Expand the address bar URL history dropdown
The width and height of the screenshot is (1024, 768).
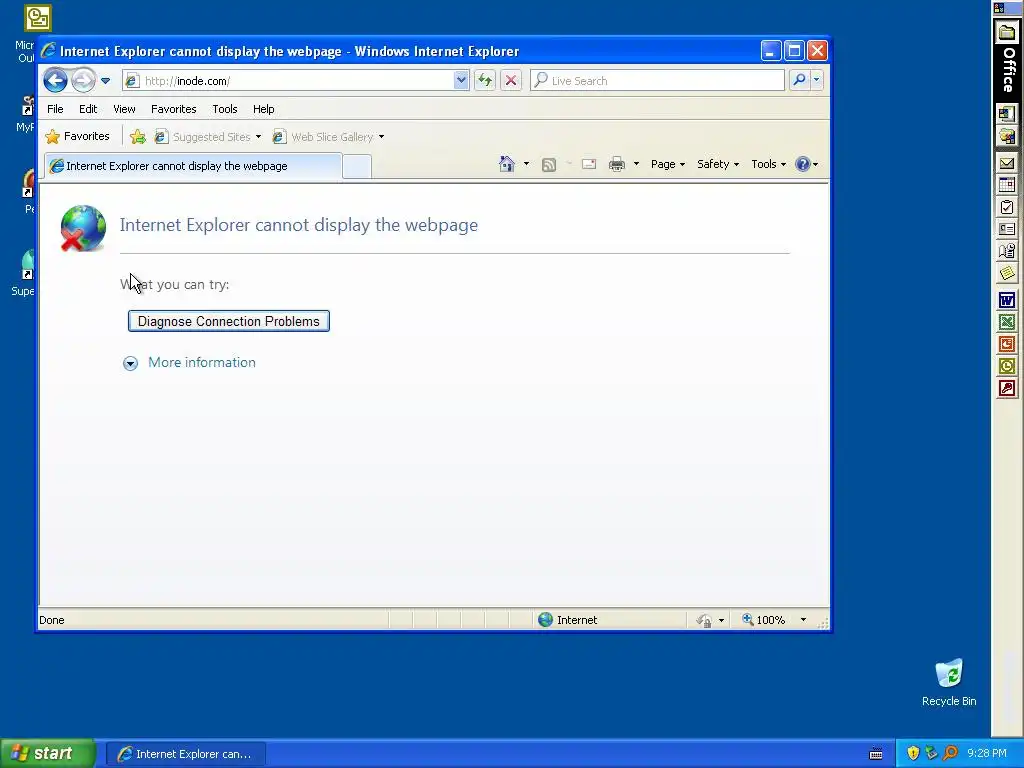pos(461,81)
